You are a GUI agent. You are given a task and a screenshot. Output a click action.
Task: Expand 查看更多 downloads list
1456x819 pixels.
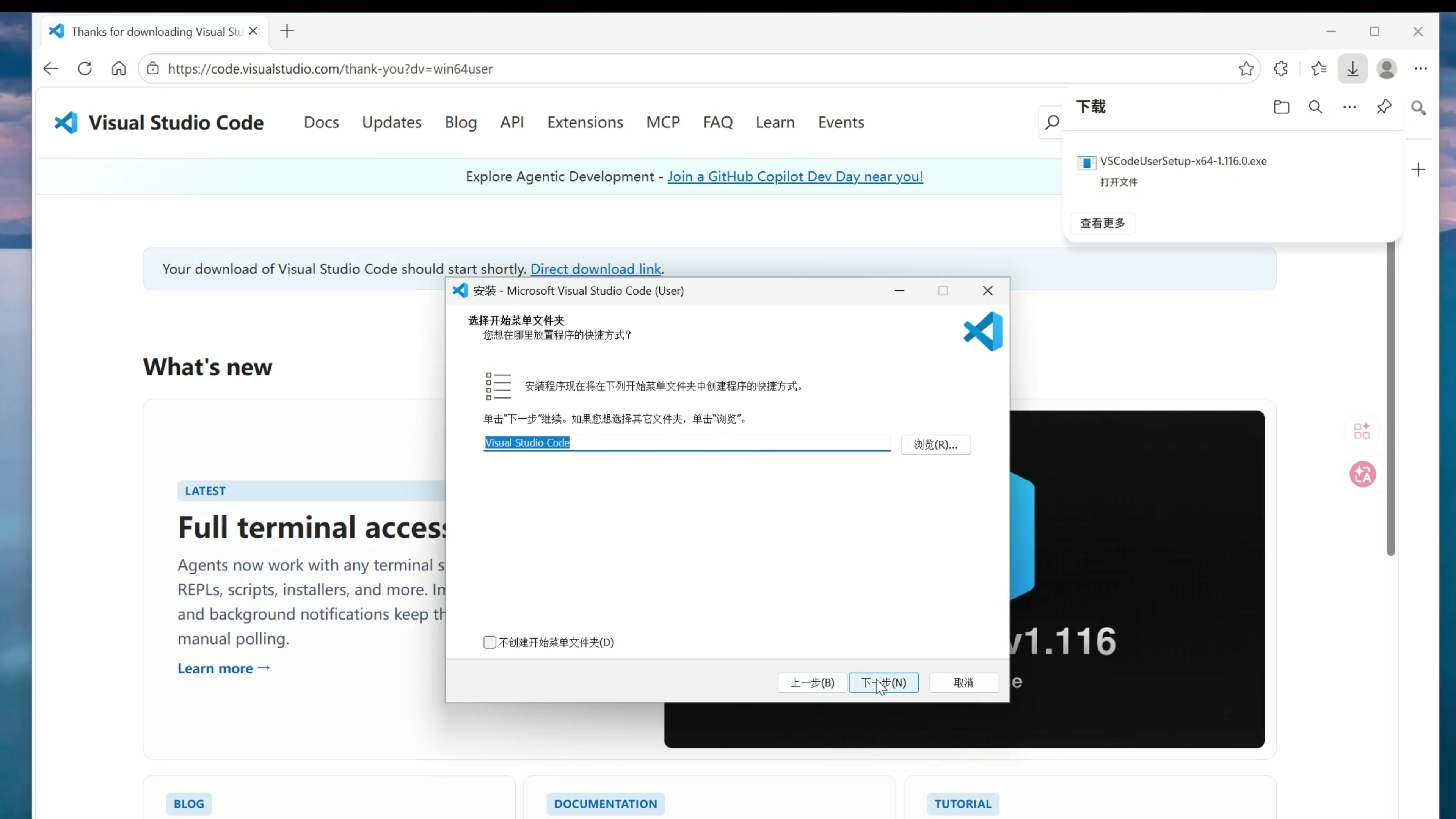point(1102,223)
